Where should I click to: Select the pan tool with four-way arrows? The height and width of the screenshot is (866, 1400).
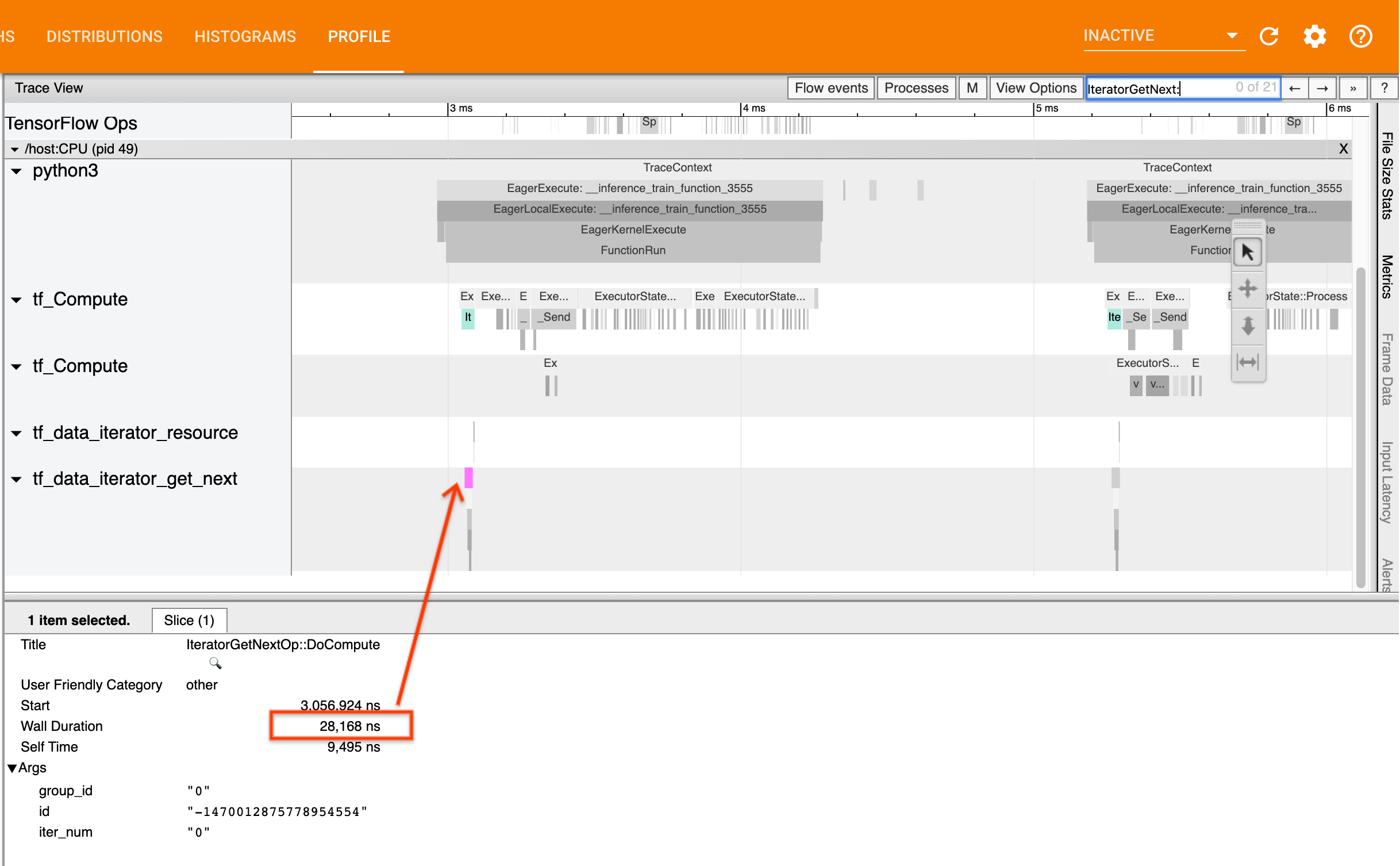(x=1248, y=289)
